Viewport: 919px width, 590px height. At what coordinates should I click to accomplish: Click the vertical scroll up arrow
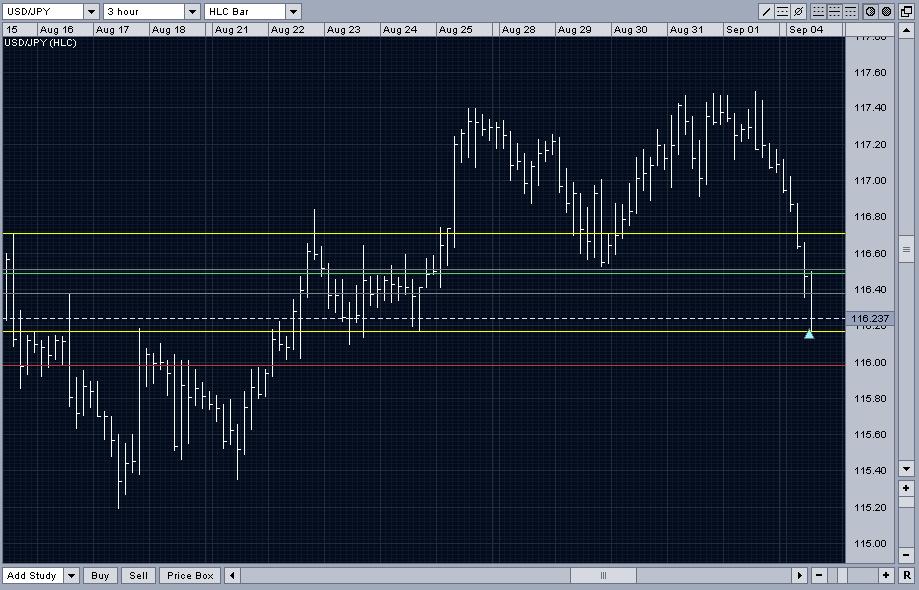pos(906,30)
